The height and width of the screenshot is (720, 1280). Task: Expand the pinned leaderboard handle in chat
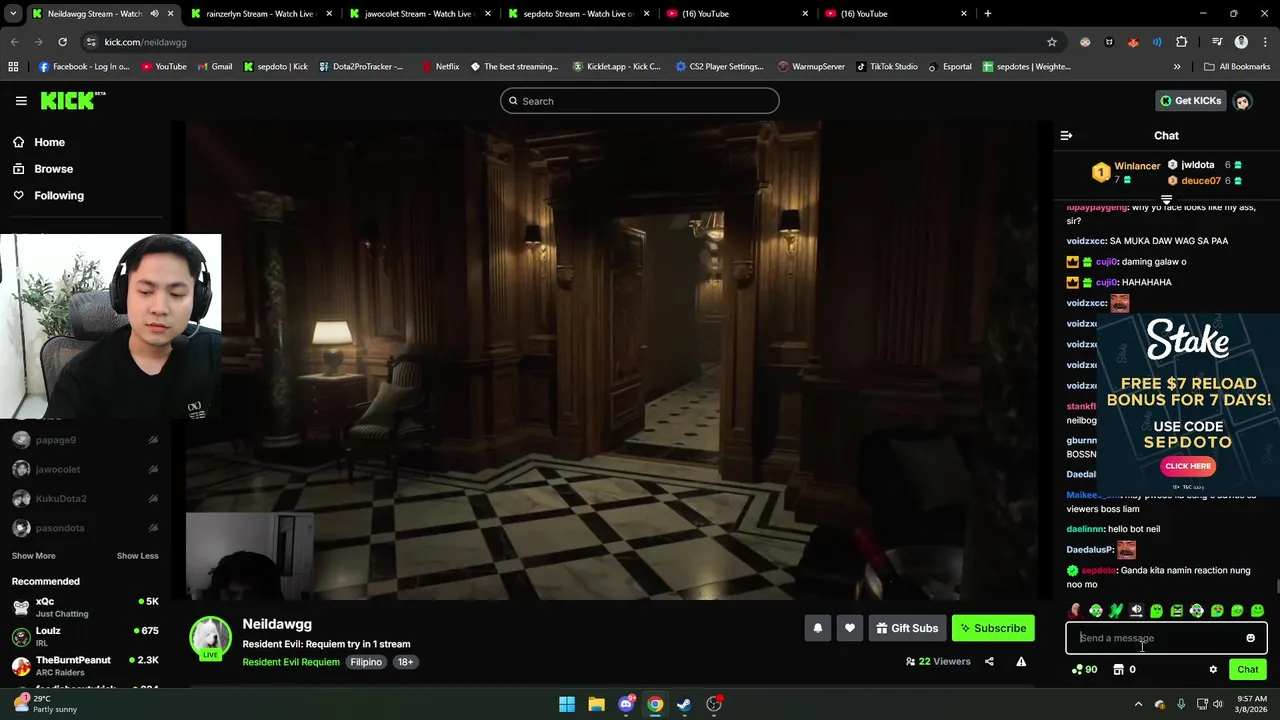point(1166,199)
